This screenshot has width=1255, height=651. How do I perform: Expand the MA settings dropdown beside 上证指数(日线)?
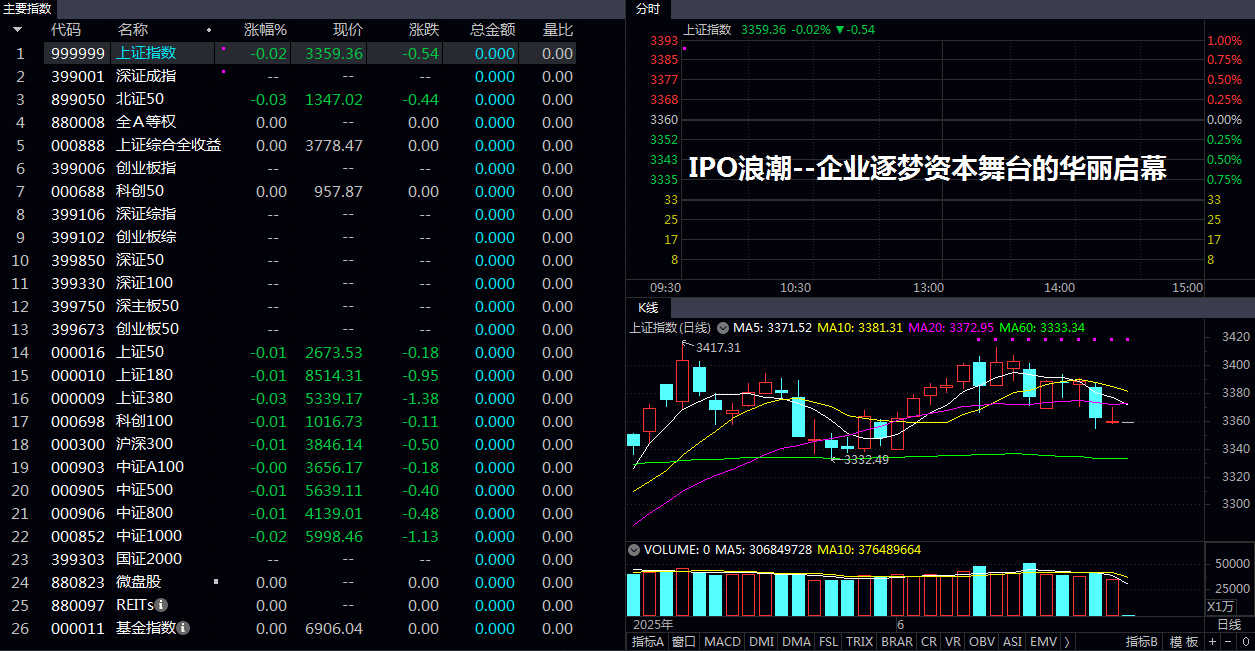pos(722,327)
